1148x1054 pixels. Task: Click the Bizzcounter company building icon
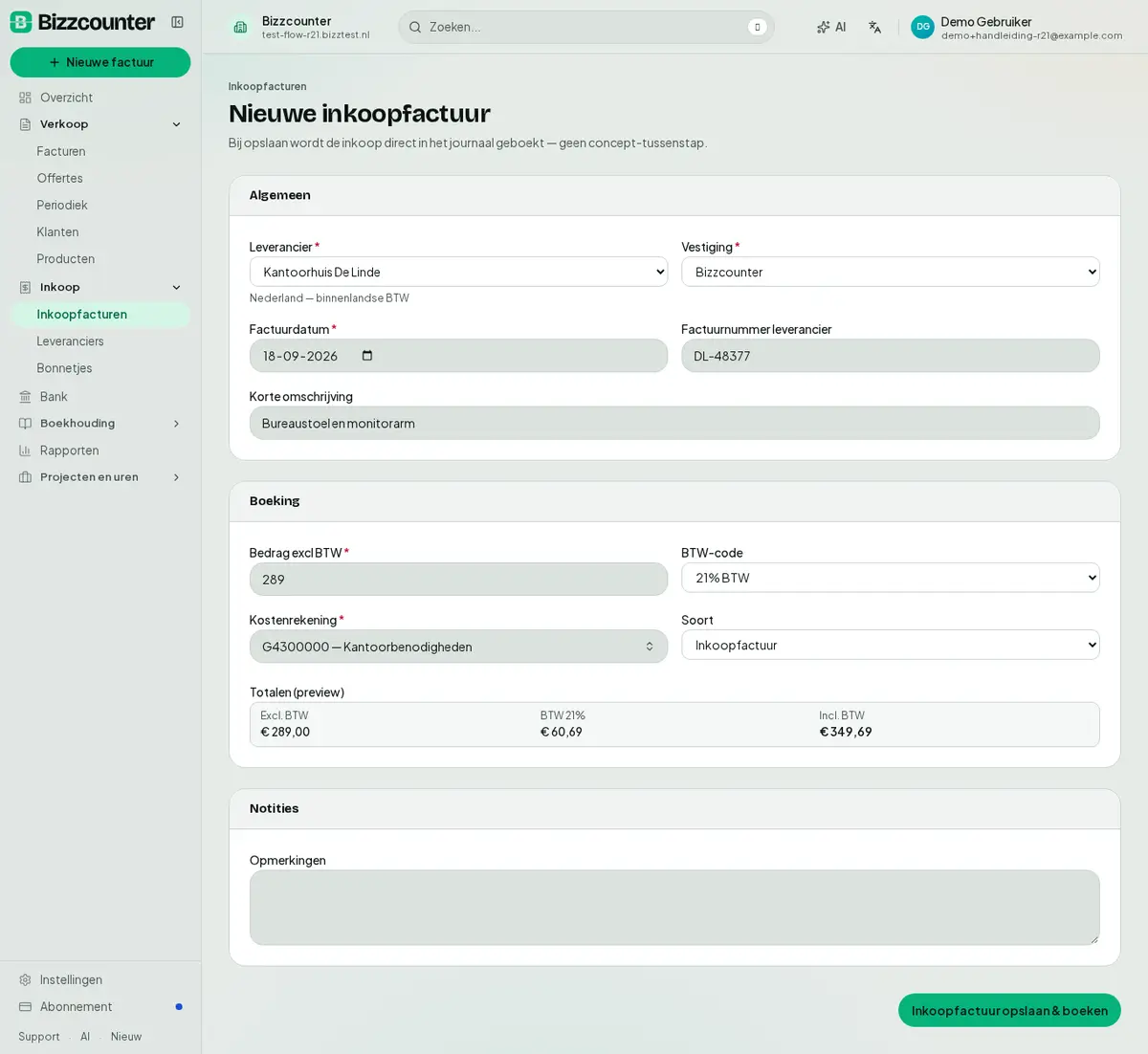240,27
